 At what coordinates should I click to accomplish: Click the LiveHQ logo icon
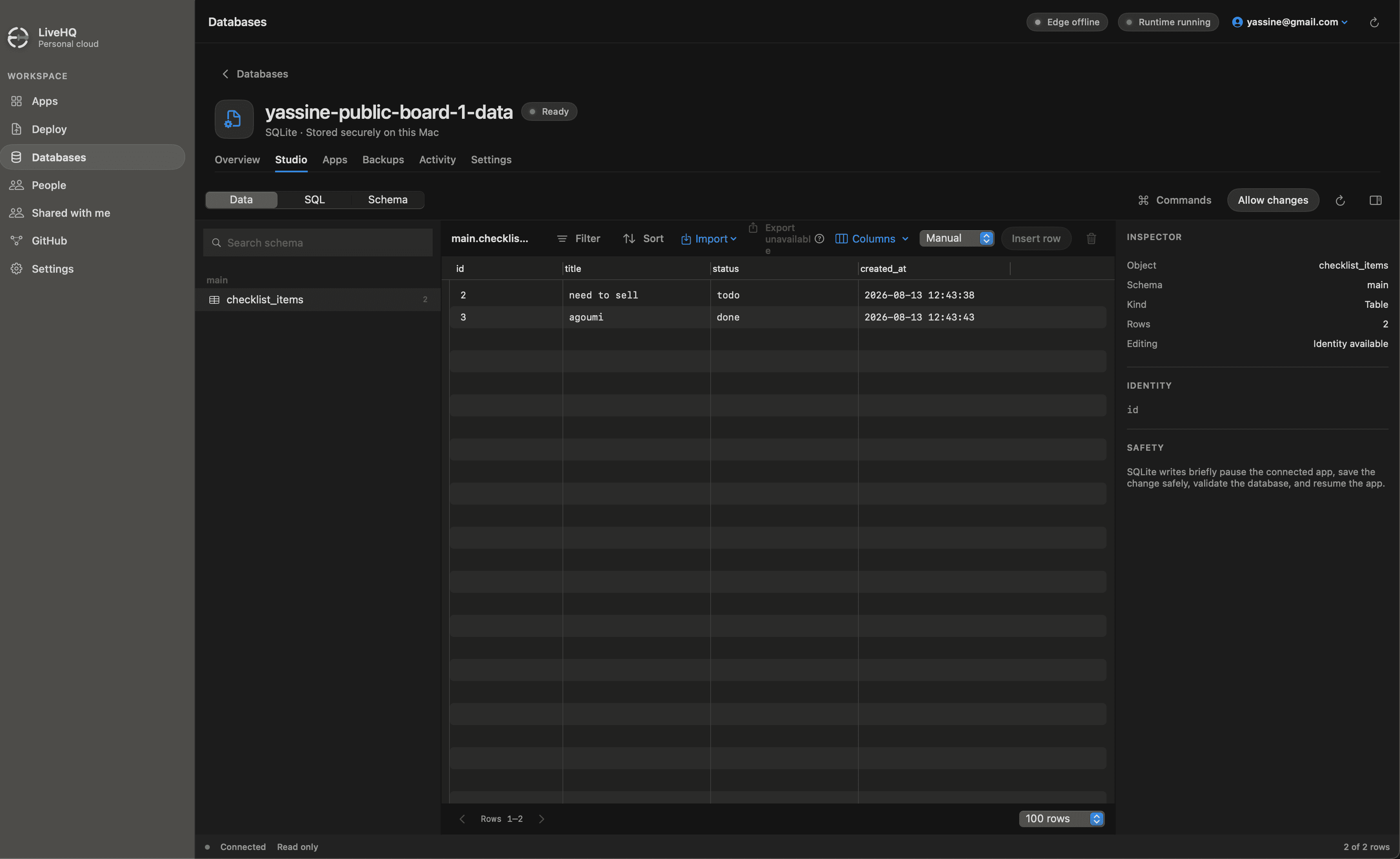tap(18, 38)
